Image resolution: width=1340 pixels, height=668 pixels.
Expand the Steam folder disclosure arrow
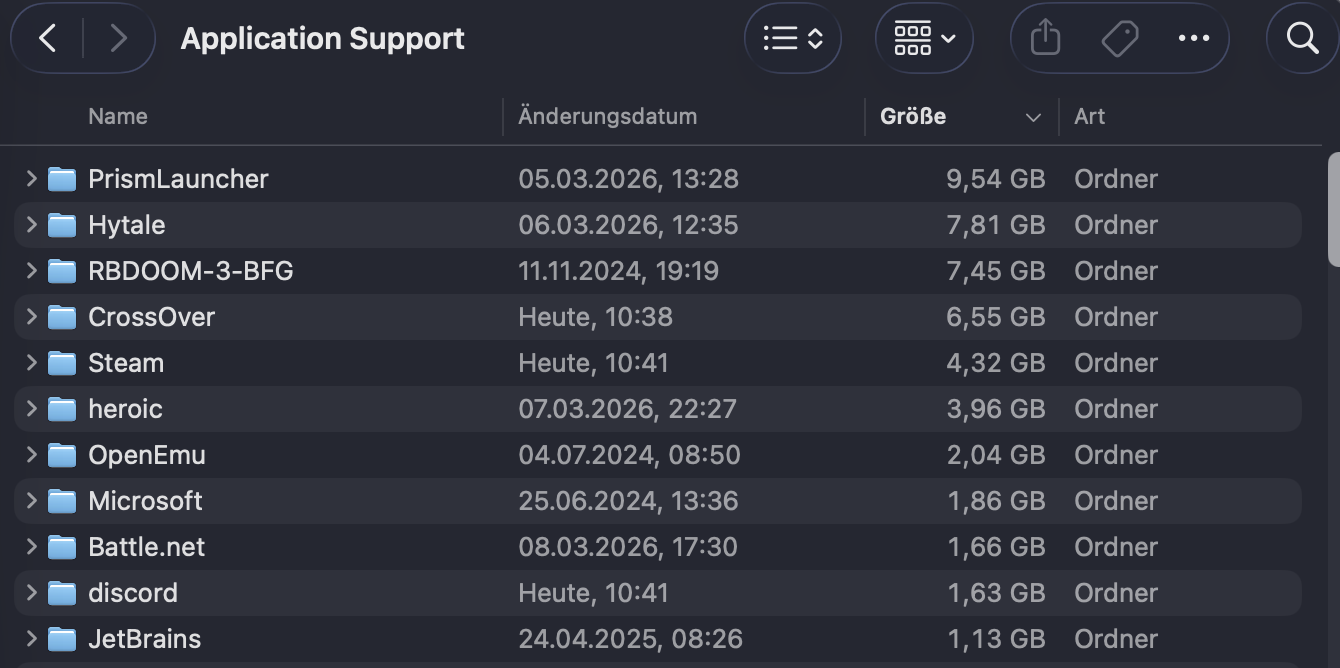[31, 363]
